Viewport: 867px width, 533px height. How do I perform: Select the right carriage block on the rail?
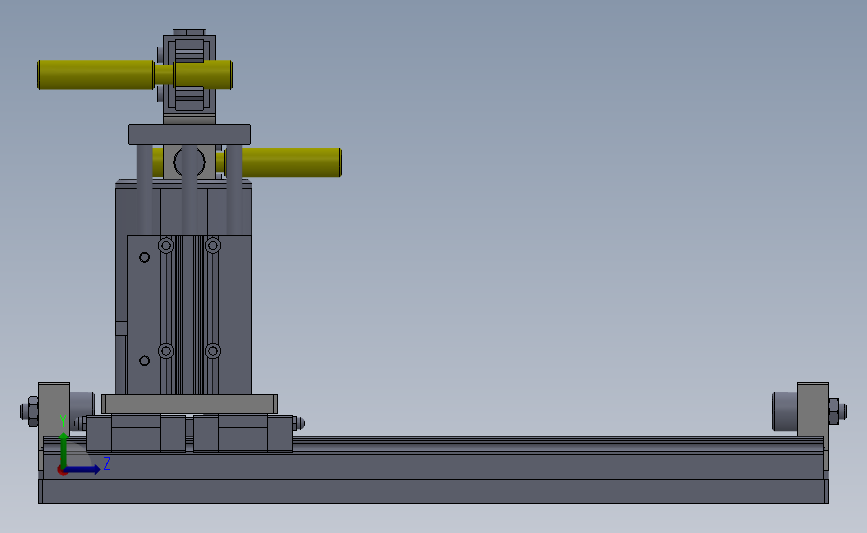(x=243, y=433)
